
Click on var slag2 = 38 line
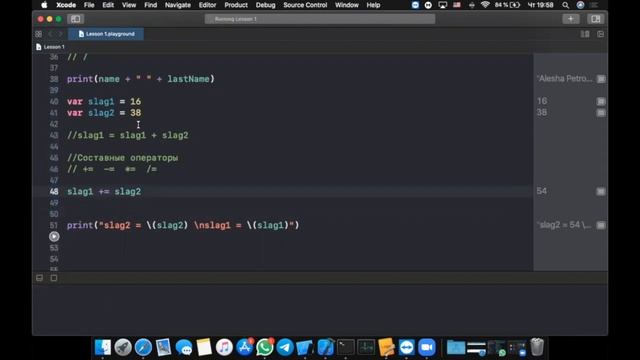[104, 113]
